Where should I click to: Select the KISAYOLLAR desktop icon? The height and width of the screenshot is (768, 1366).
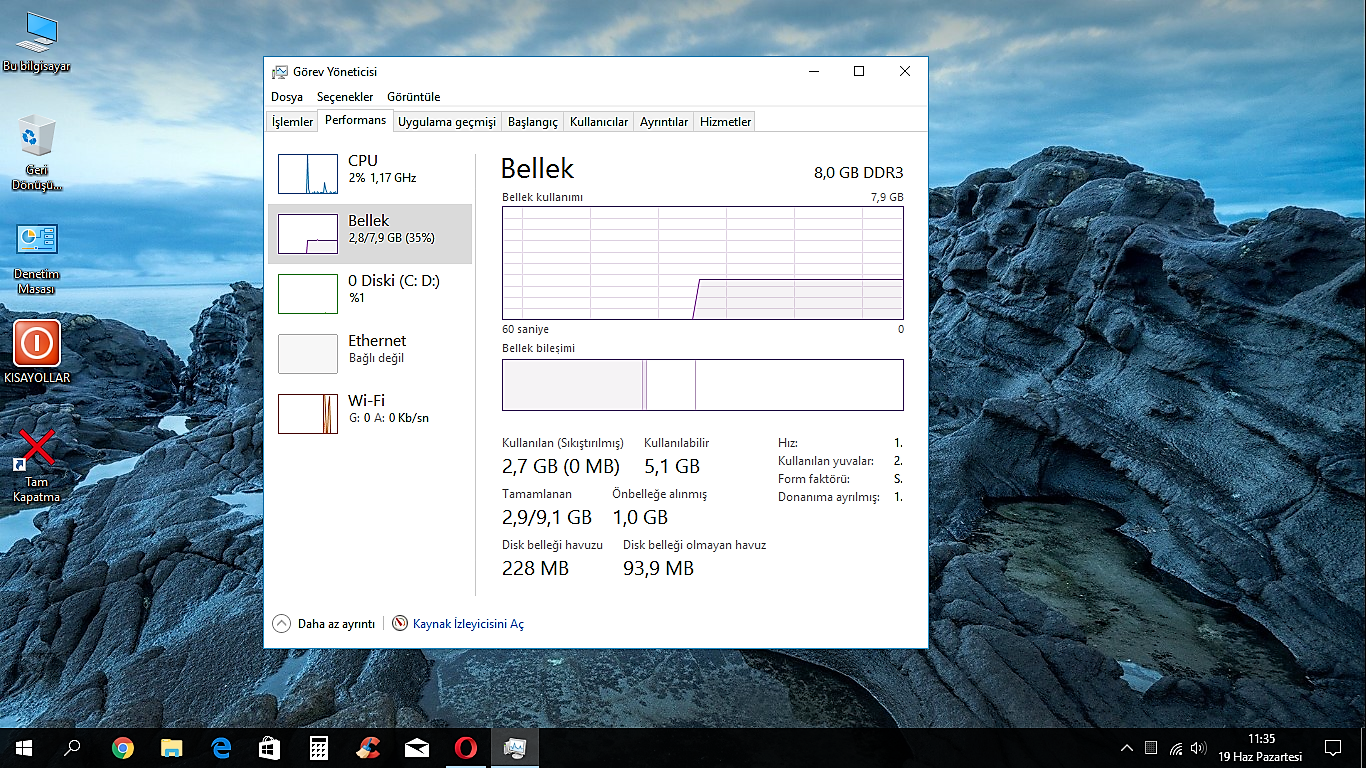(x=37, y=352)
